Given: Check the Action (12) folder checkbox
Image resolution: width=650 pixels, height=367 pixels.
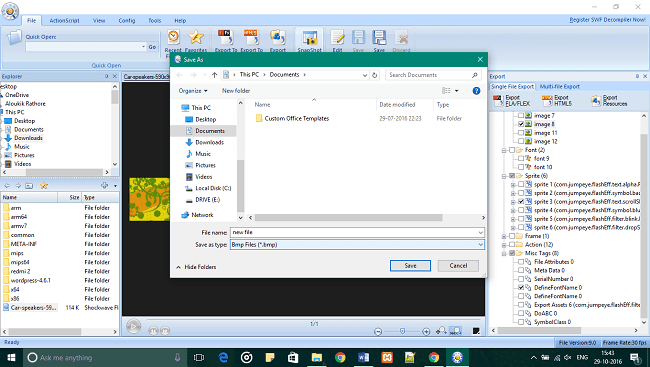Looking at the screenshot, I should point(512,245).
